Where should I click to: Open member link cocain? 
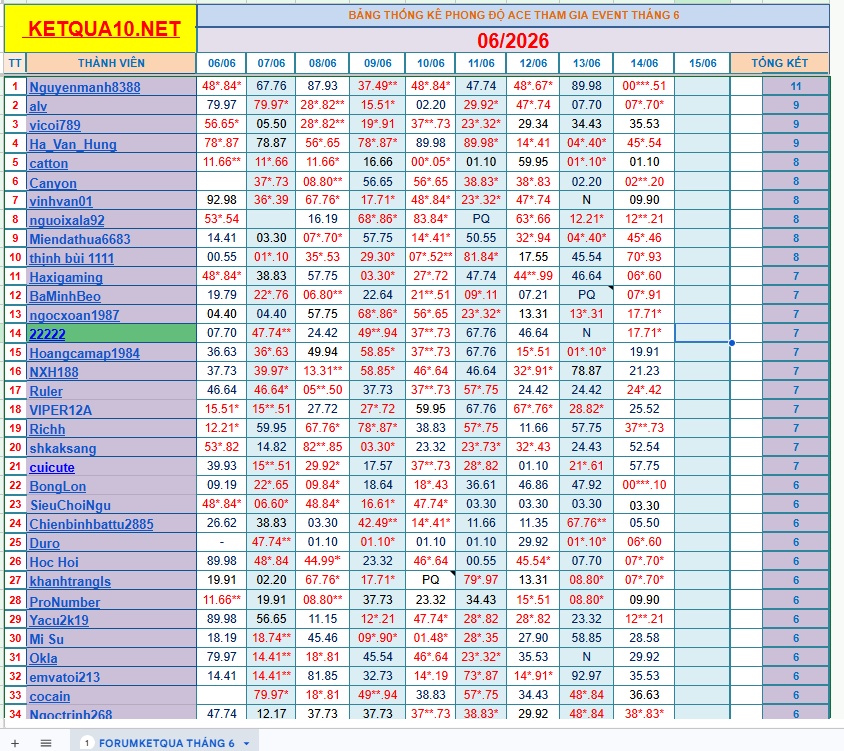pos(50,696)
